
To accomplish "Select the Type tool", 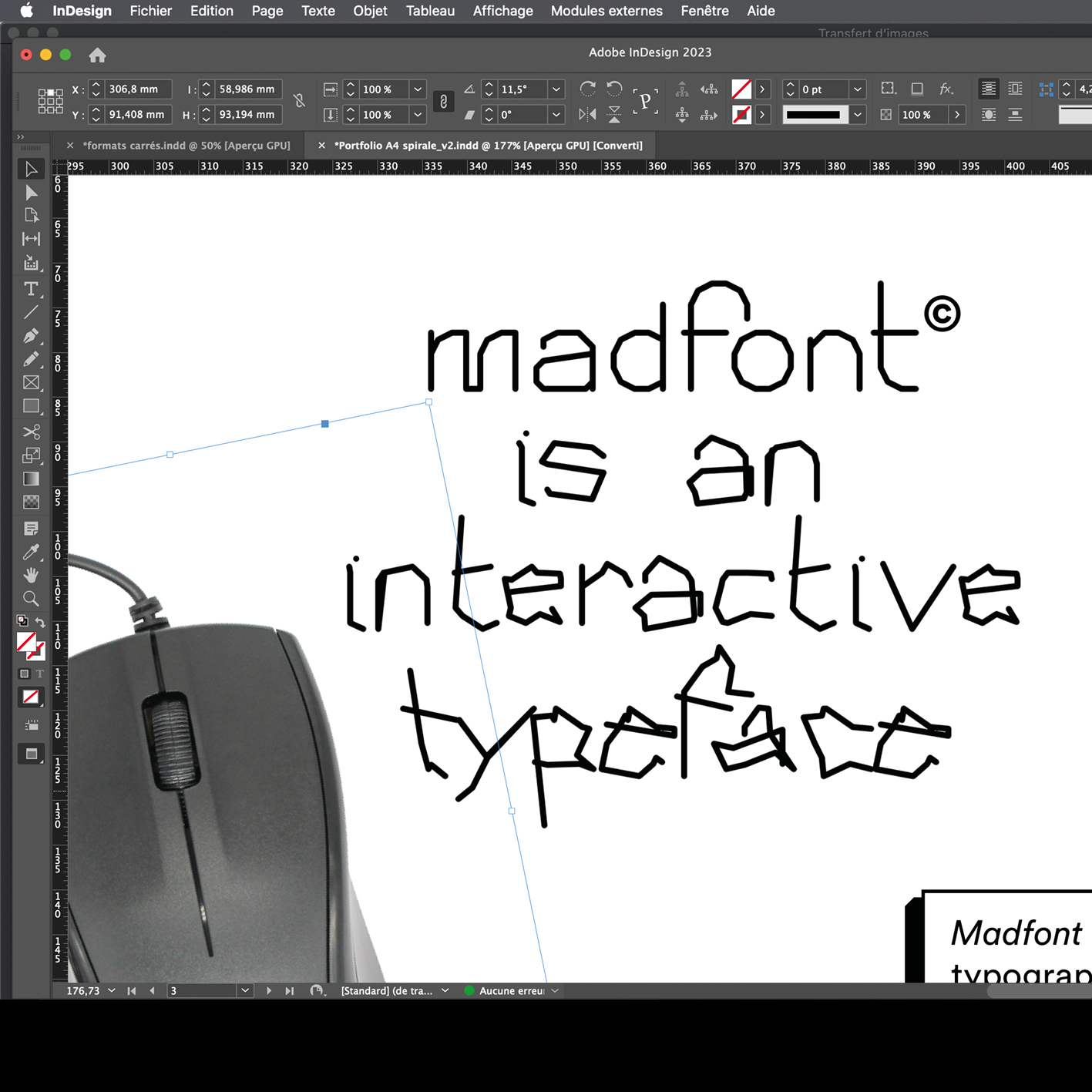I will point(31,289).
